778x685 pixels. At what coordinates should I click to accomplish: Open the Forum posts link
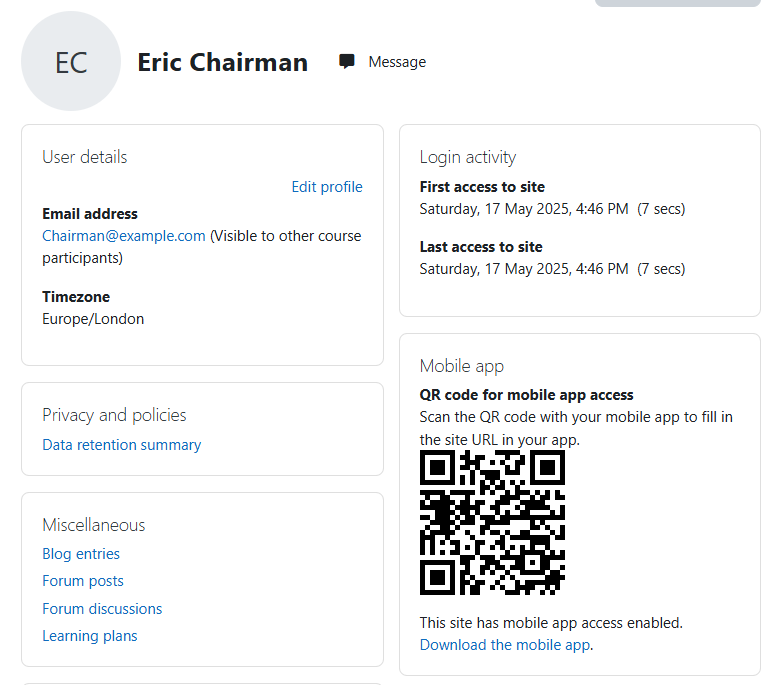(x=83, y=581)
